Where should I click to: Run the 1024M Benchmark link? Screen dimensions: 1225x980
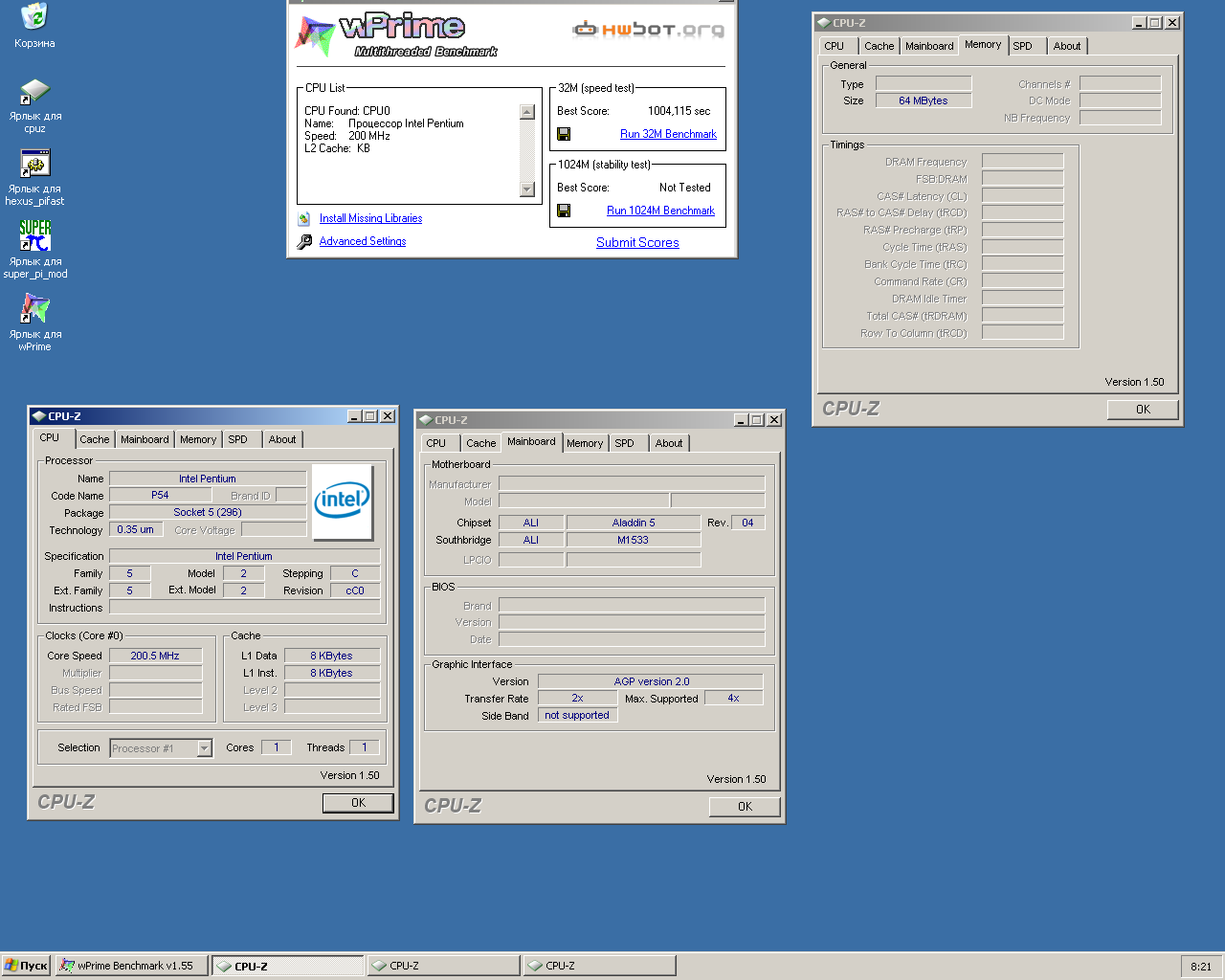[660, 211]
